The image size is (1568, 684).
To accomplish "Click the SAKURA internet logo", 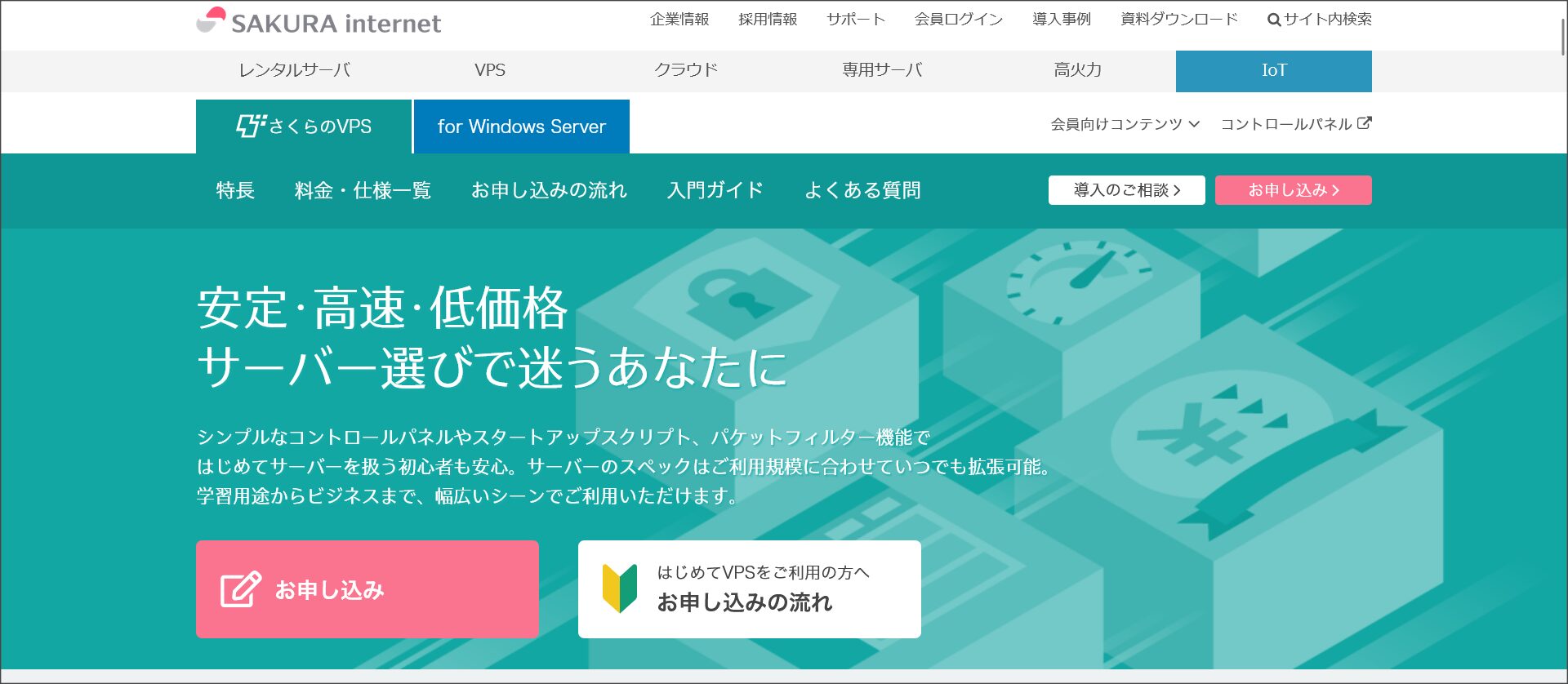I will [x=318, y=22].
